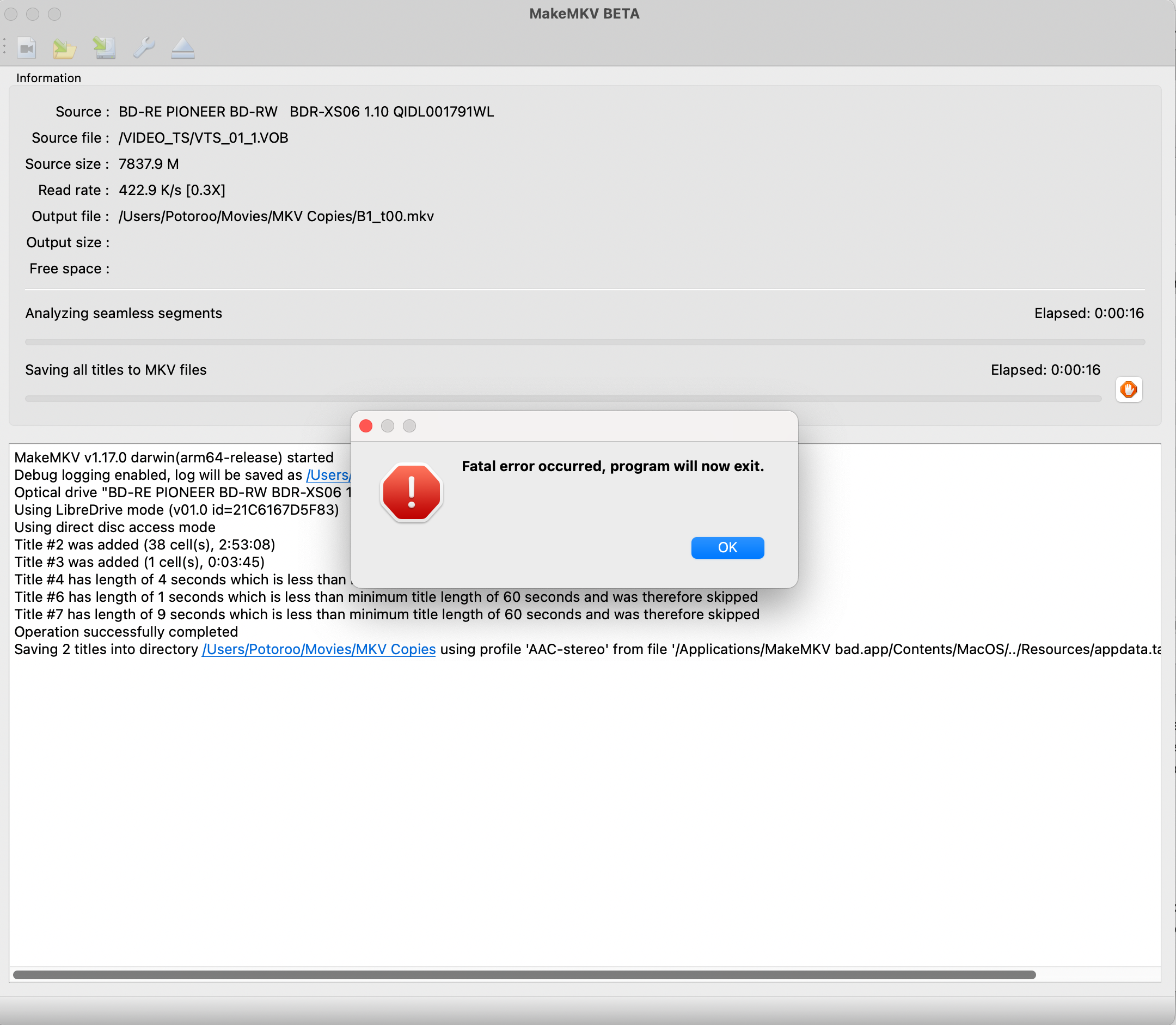Click log line 'Title #3 was added (1 cell(s)'

(139, 562)
